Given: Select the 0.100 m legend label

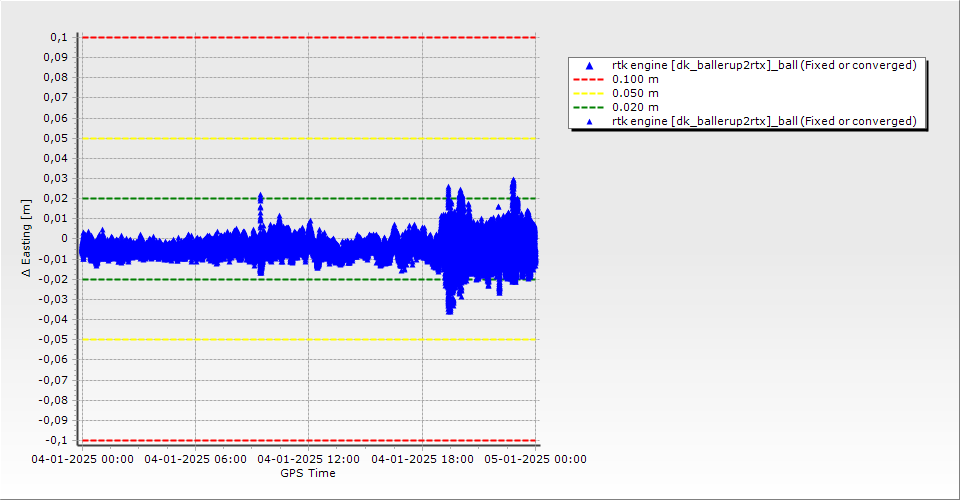Looking at the screenshot, I should 635,79.
